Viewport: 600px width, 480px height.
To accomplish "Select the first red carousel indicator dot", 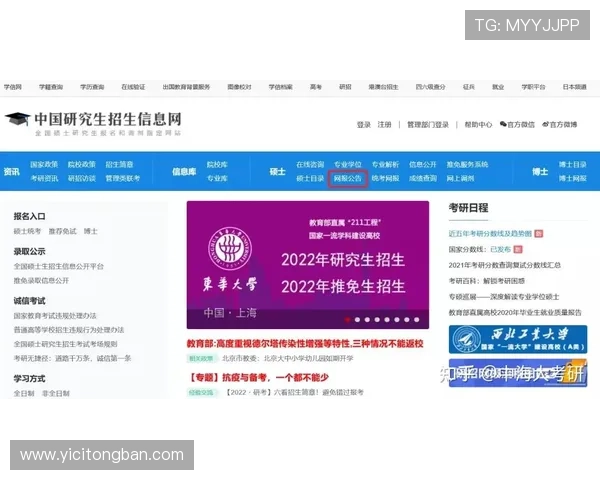I will pyautogui.click(x=347, y=320).
